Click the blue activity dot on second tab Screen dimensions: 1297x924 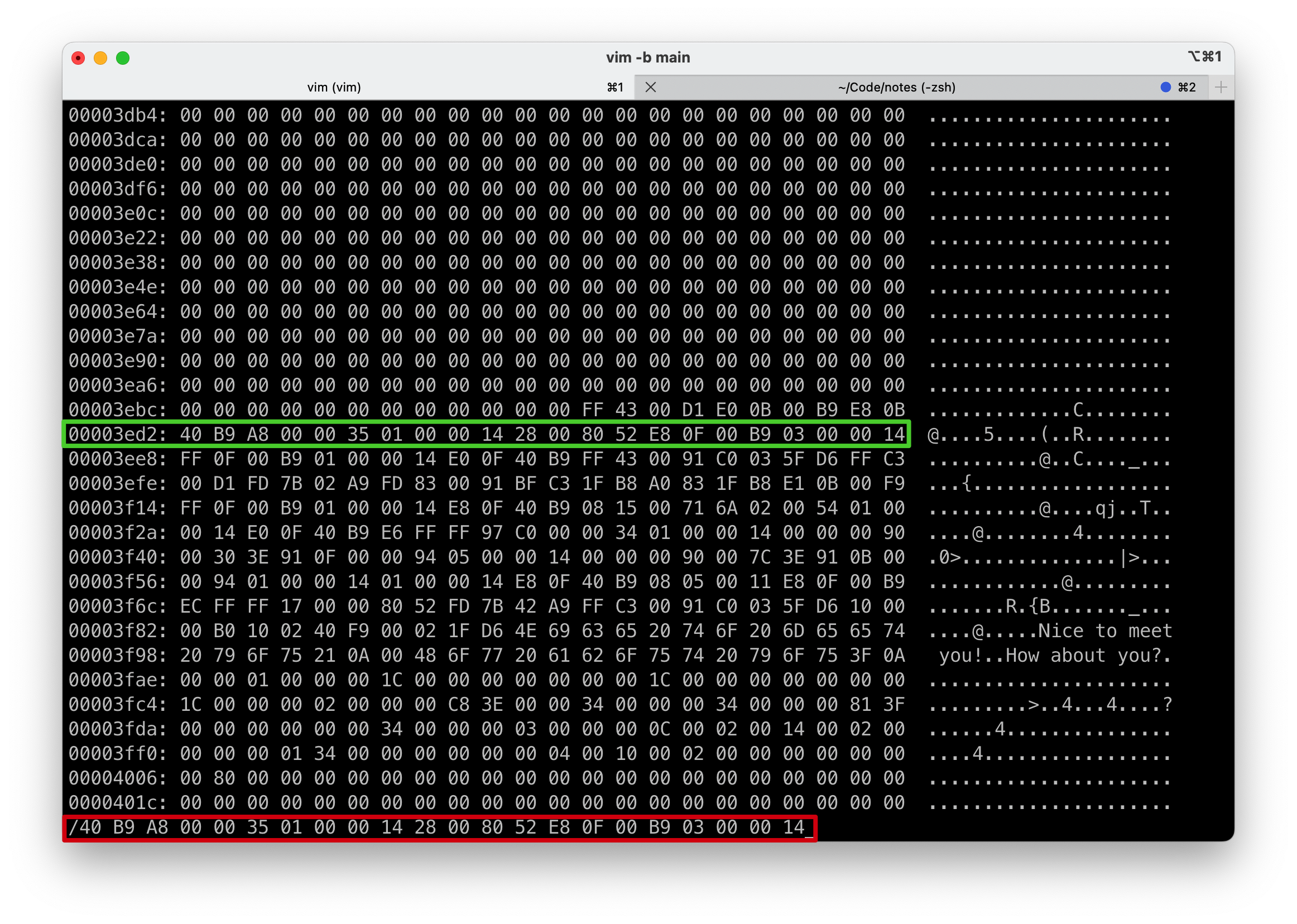1165,87
